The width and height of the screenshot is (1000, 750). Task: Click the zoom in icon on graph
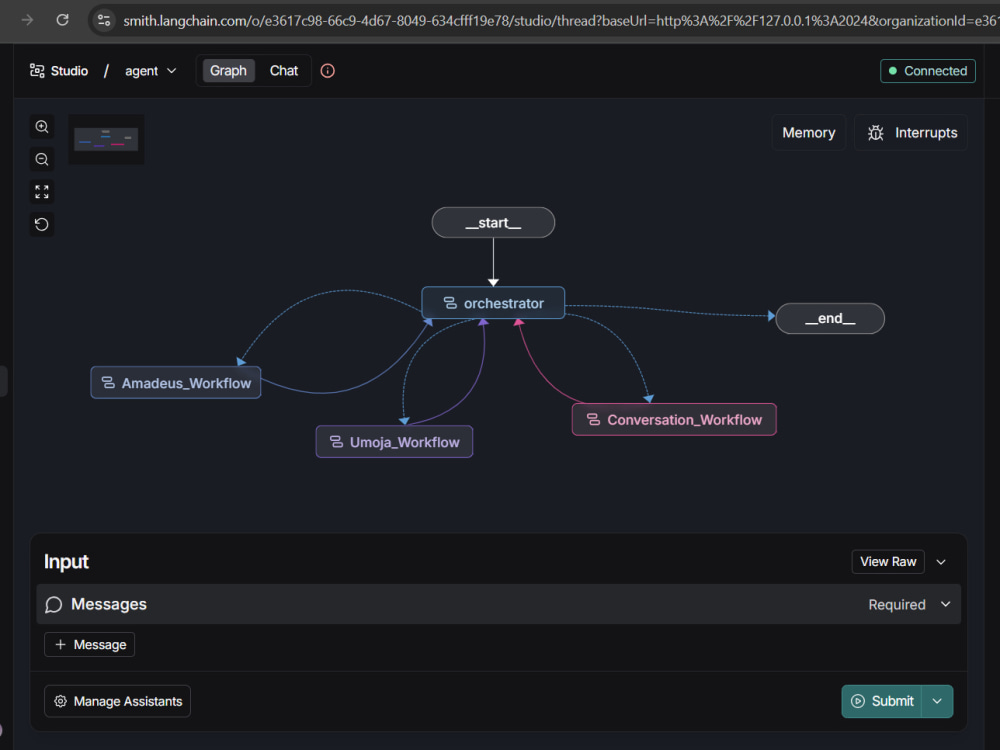42,126
